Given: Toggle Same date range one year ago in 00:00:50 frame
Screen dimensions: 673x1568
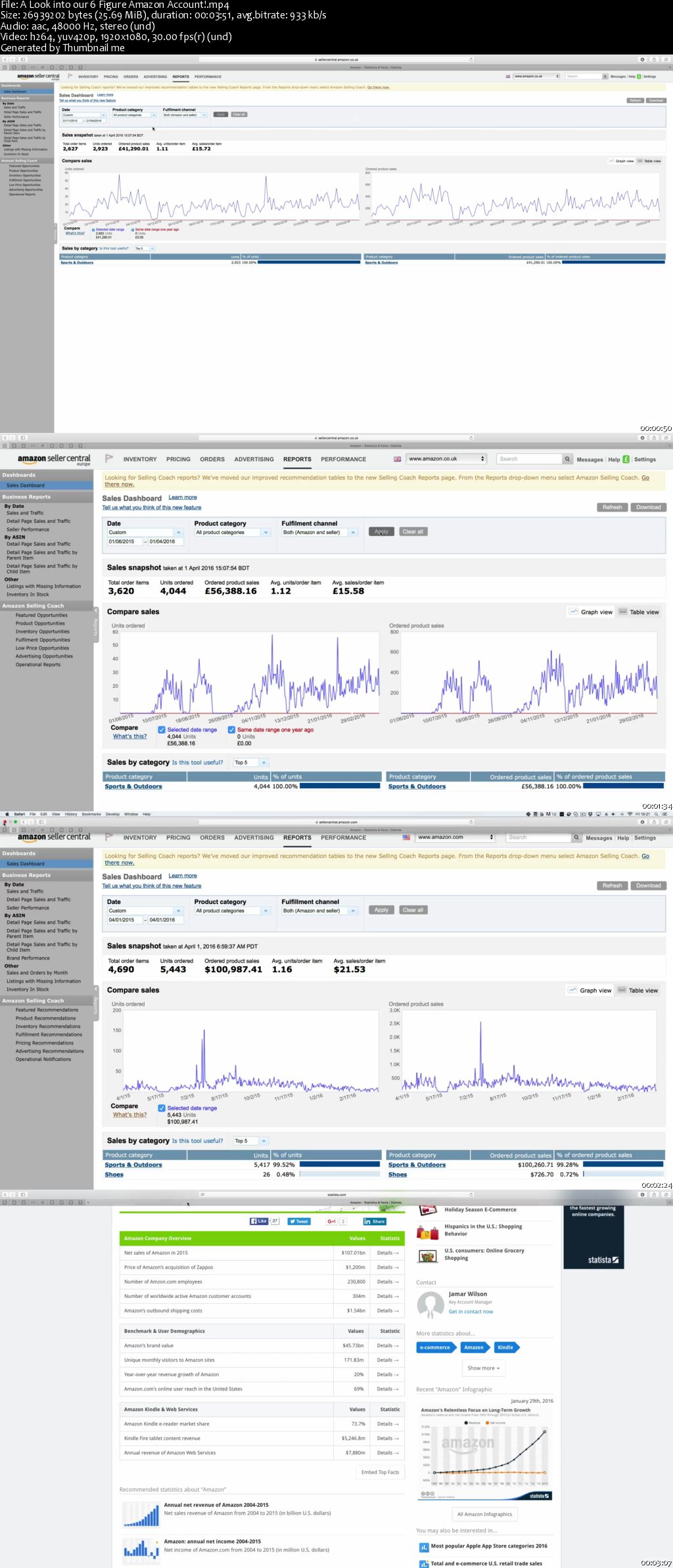Looking at the screenshot, I should 133,229.
